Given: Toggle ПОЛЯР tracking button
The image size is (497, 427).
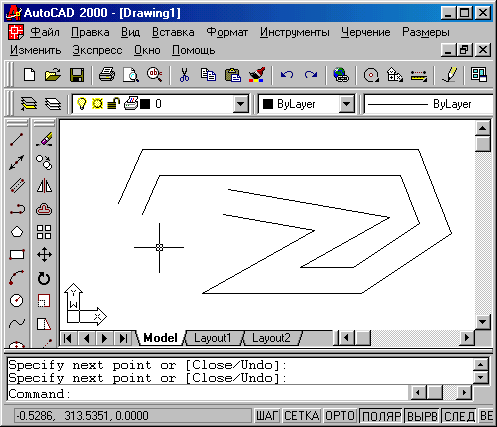Looking at the screenshot, I should coord(381,416).
